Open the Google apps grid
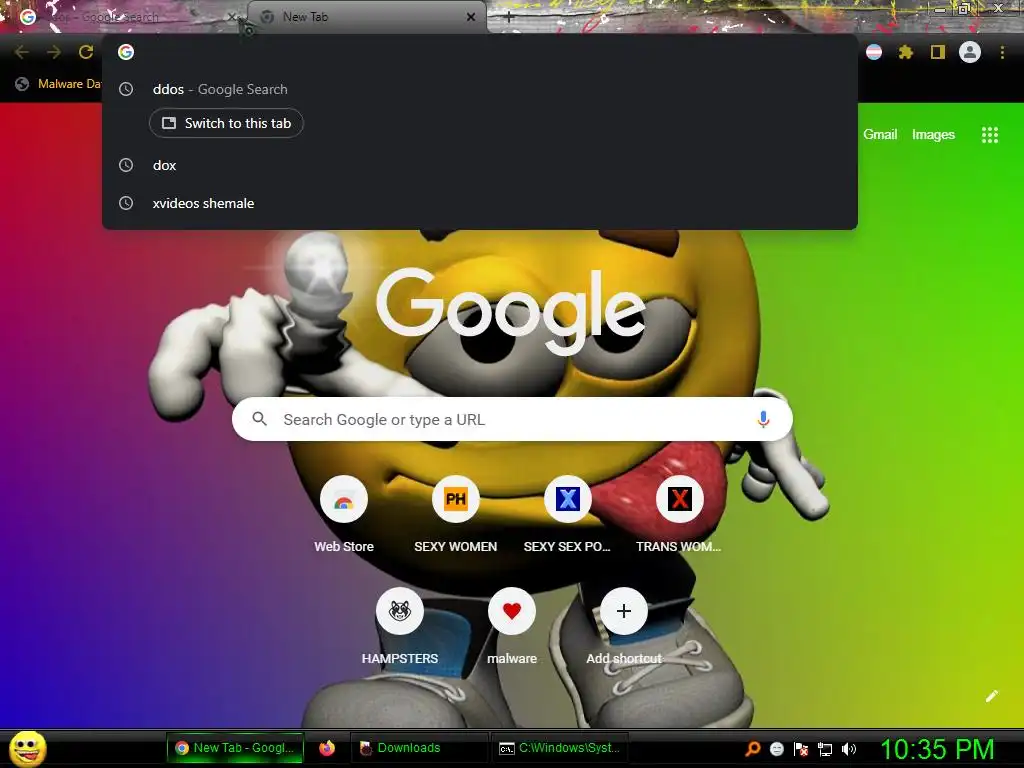This screenshot has width=1024, height=768. point(989,135)
